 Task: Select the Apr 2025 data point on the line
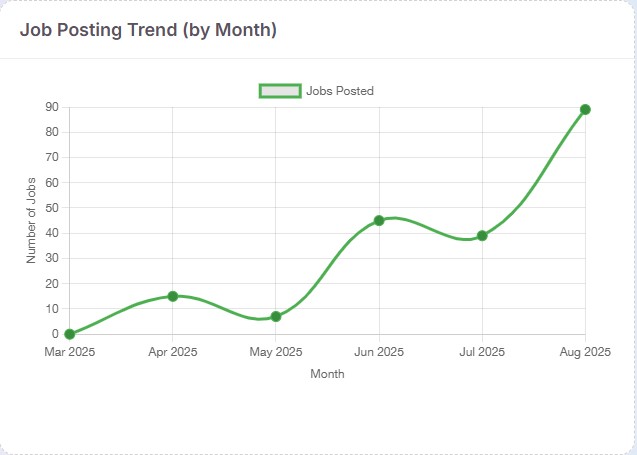tap(173, 296)
